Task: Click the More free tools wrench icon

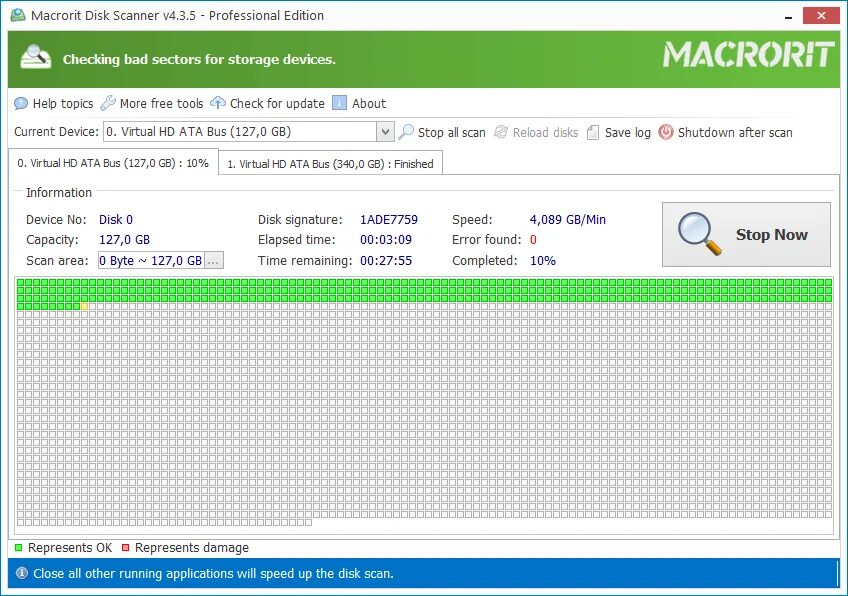Action: (x=108, y=103)
